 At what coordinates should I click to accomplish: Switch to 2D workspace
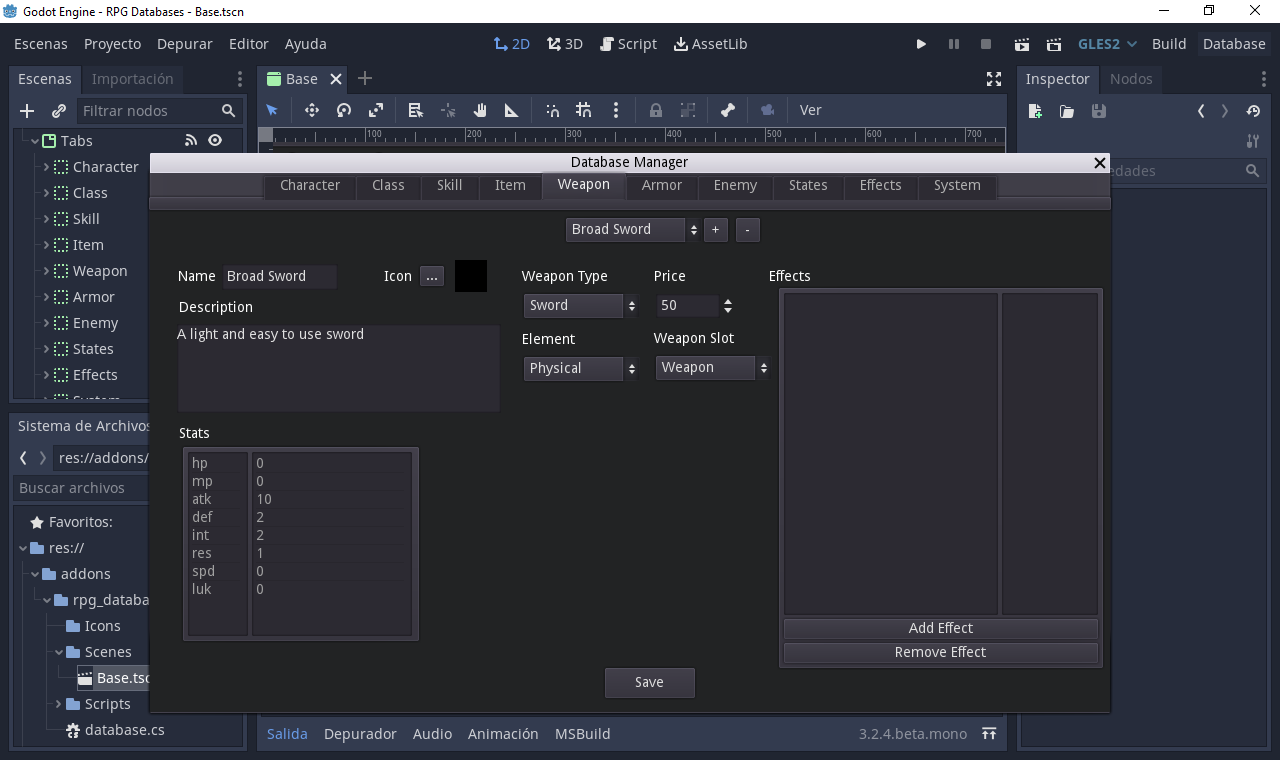[512, 44]
